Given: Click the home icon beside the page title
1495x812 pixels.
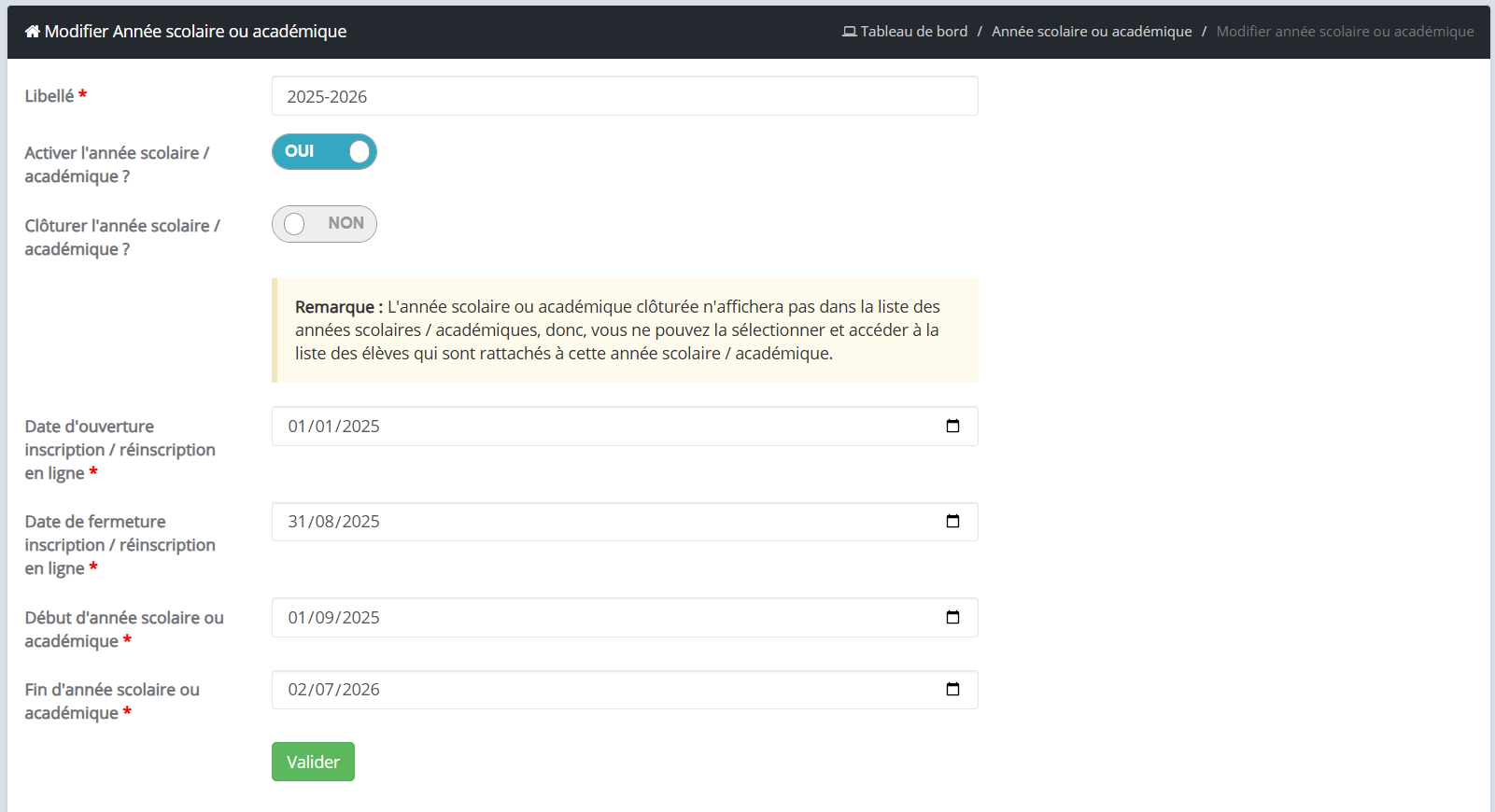Looking at the screenshot, I should pyautogui.click(x=33, y=32).
